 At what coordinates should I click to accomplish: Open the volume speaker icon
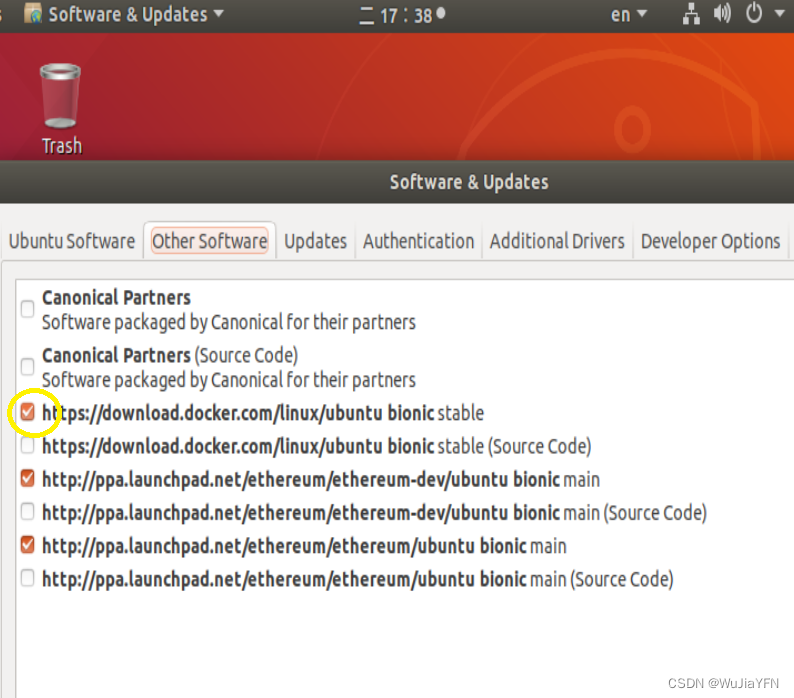tap(722, 14)
